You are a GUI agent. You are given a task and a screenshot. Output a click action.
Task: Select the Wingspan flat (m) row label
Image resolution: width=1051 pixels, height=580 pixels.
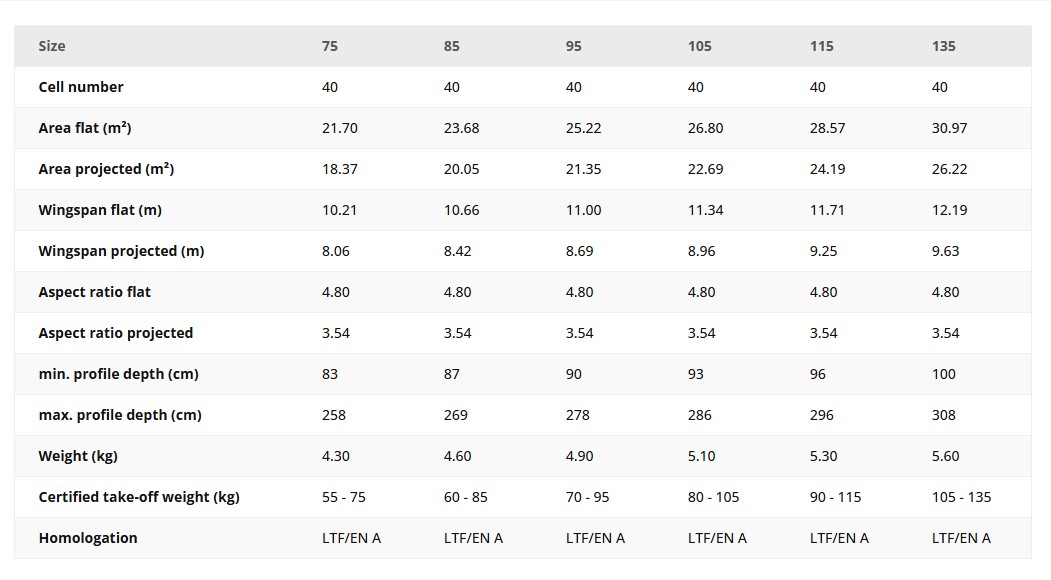pyautogui.click(x=100, y=210)
